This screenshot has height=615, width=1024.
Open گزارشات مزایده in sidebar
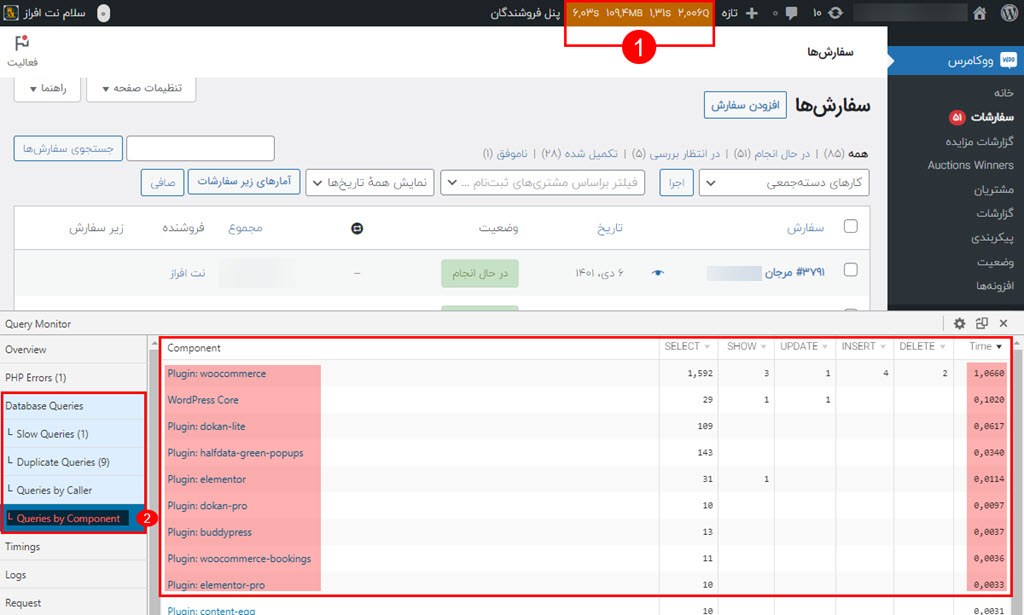[980, 141]
